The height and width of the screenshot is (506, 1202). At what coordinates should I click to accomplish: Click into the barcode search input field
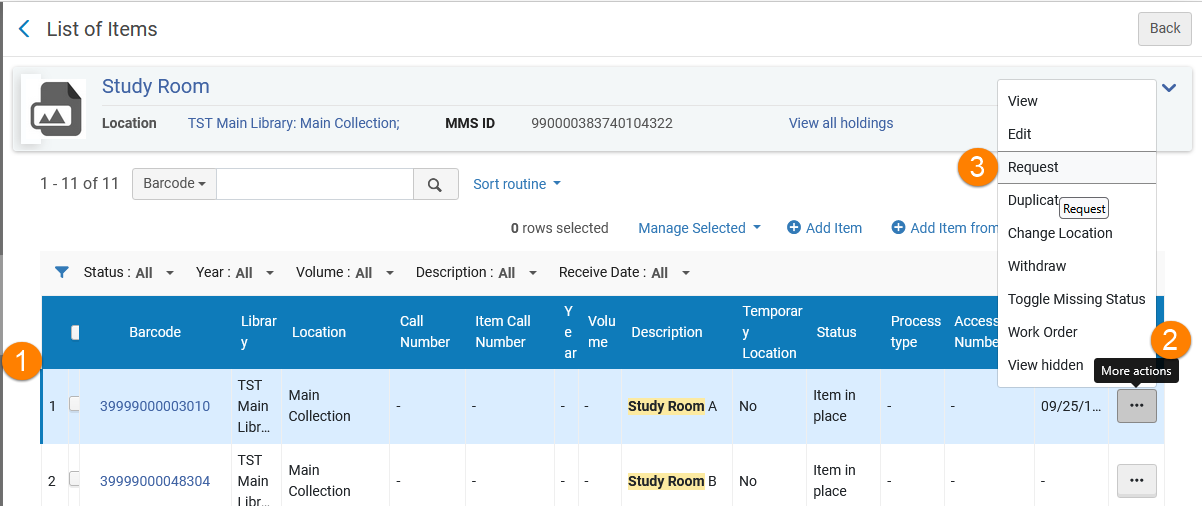point(315,184)
